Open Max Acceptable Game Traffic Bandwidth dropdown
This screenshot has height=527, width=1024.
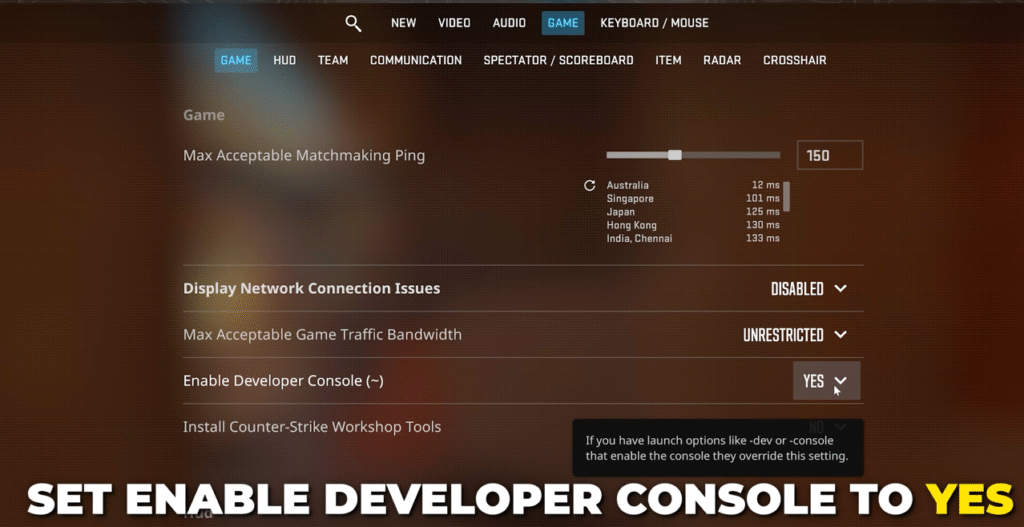[795, 335]
